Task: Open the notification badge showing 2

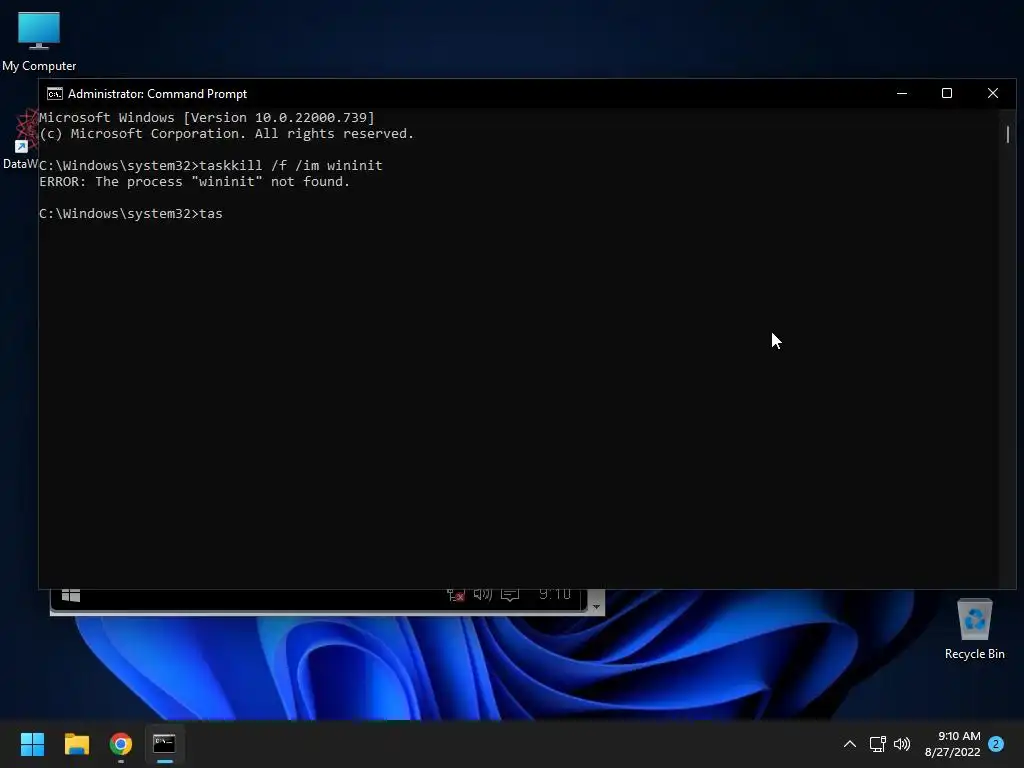Action: [996, 744]
